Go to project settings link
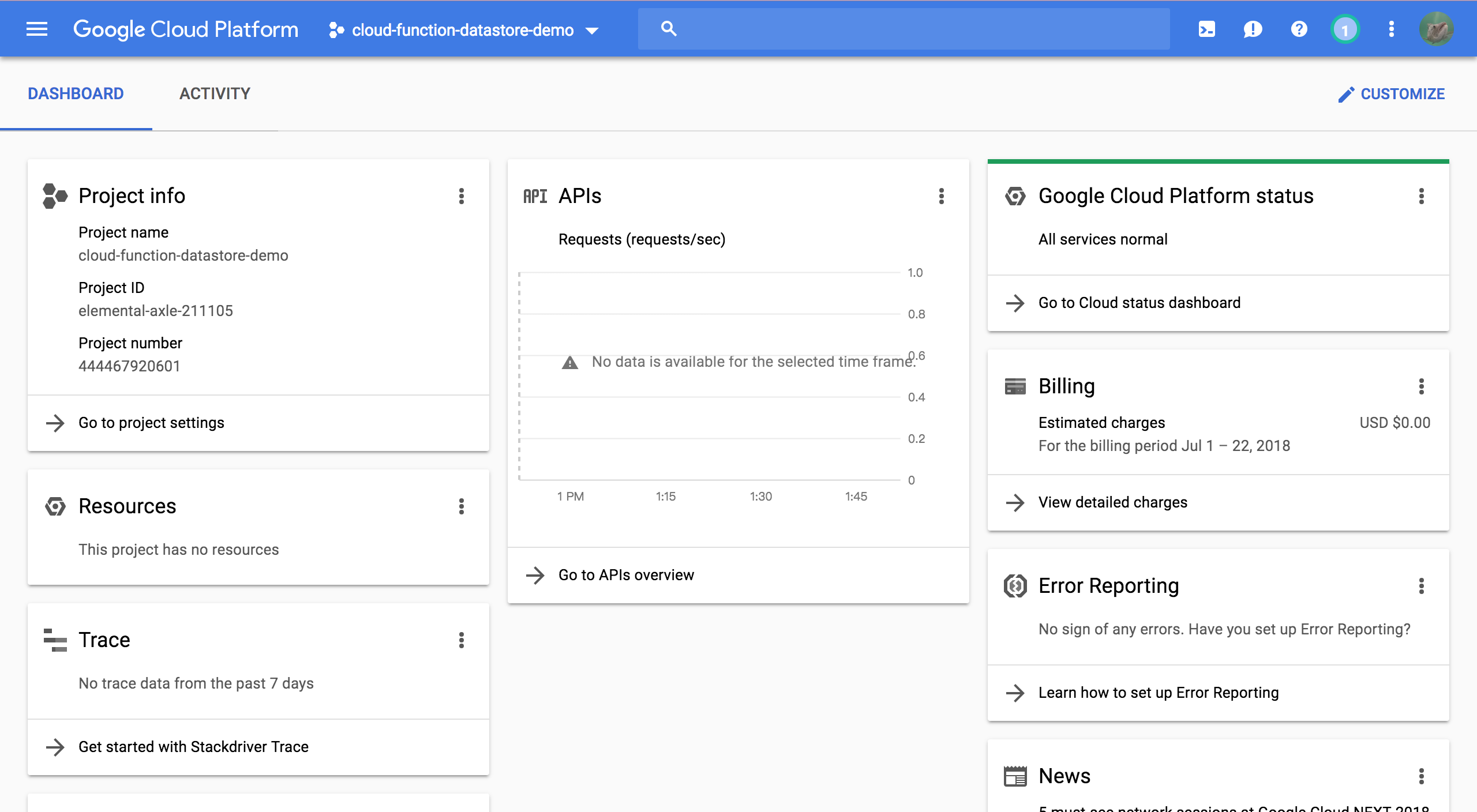1477x812 pixels. point(151,423)
